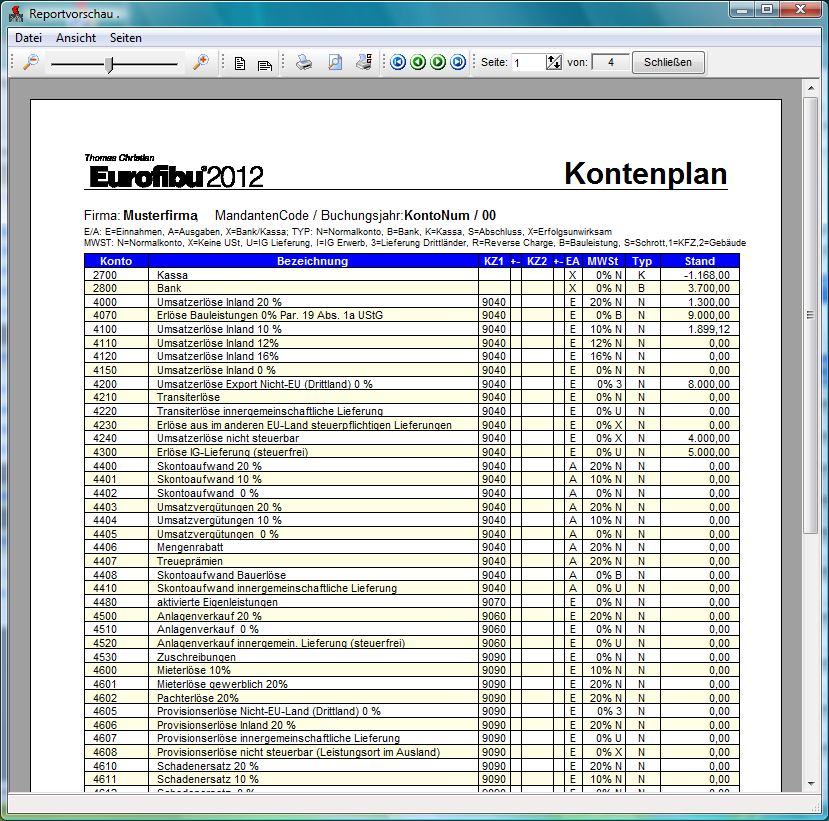
Task: Click the Reportvorschau title bar app icon
Action: pyautogui.click(x=16, y=14)
